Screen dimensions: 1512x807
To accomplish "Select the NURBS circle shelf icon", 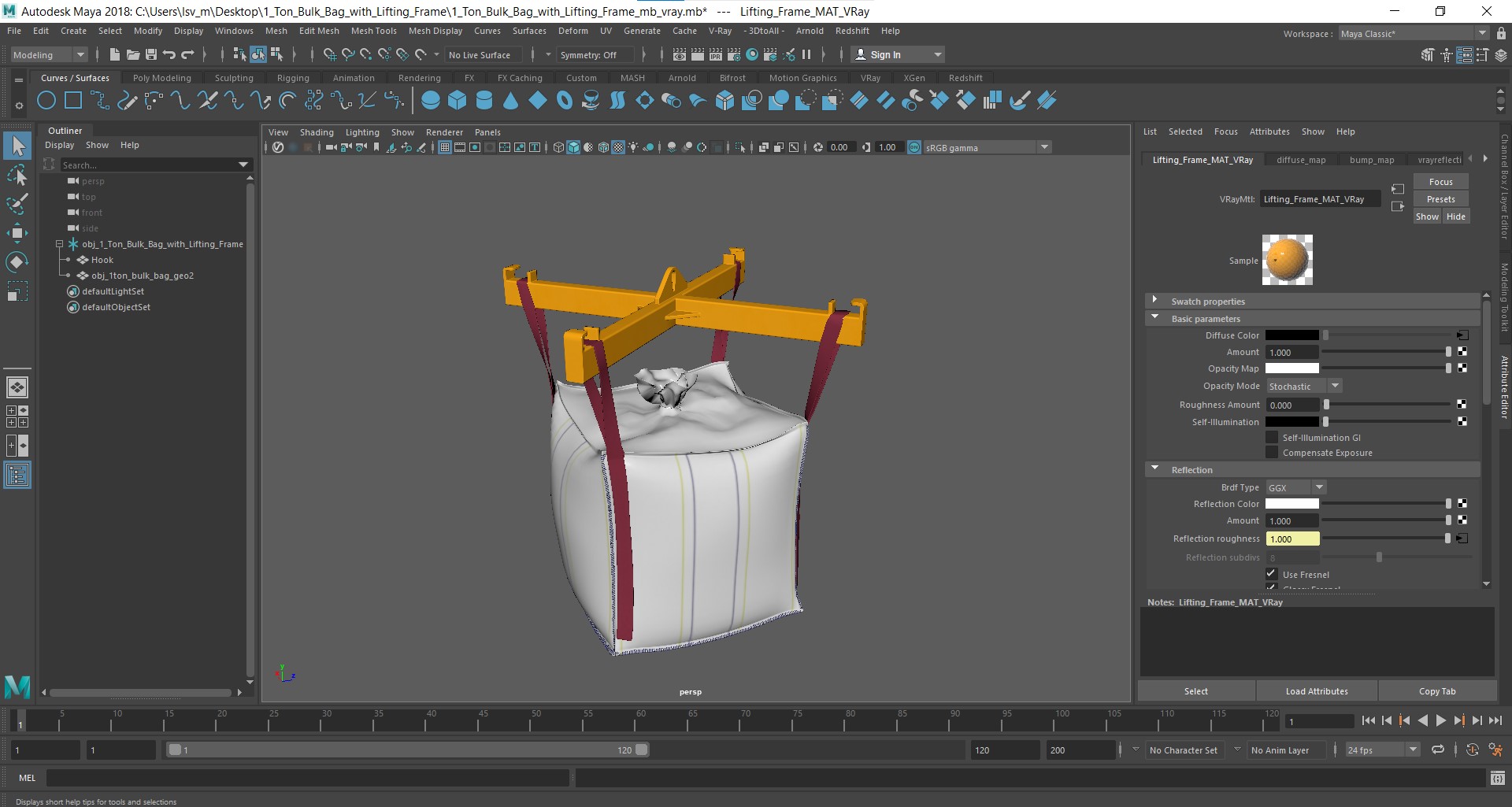I will pyautogui.click(x=46, y=101).
